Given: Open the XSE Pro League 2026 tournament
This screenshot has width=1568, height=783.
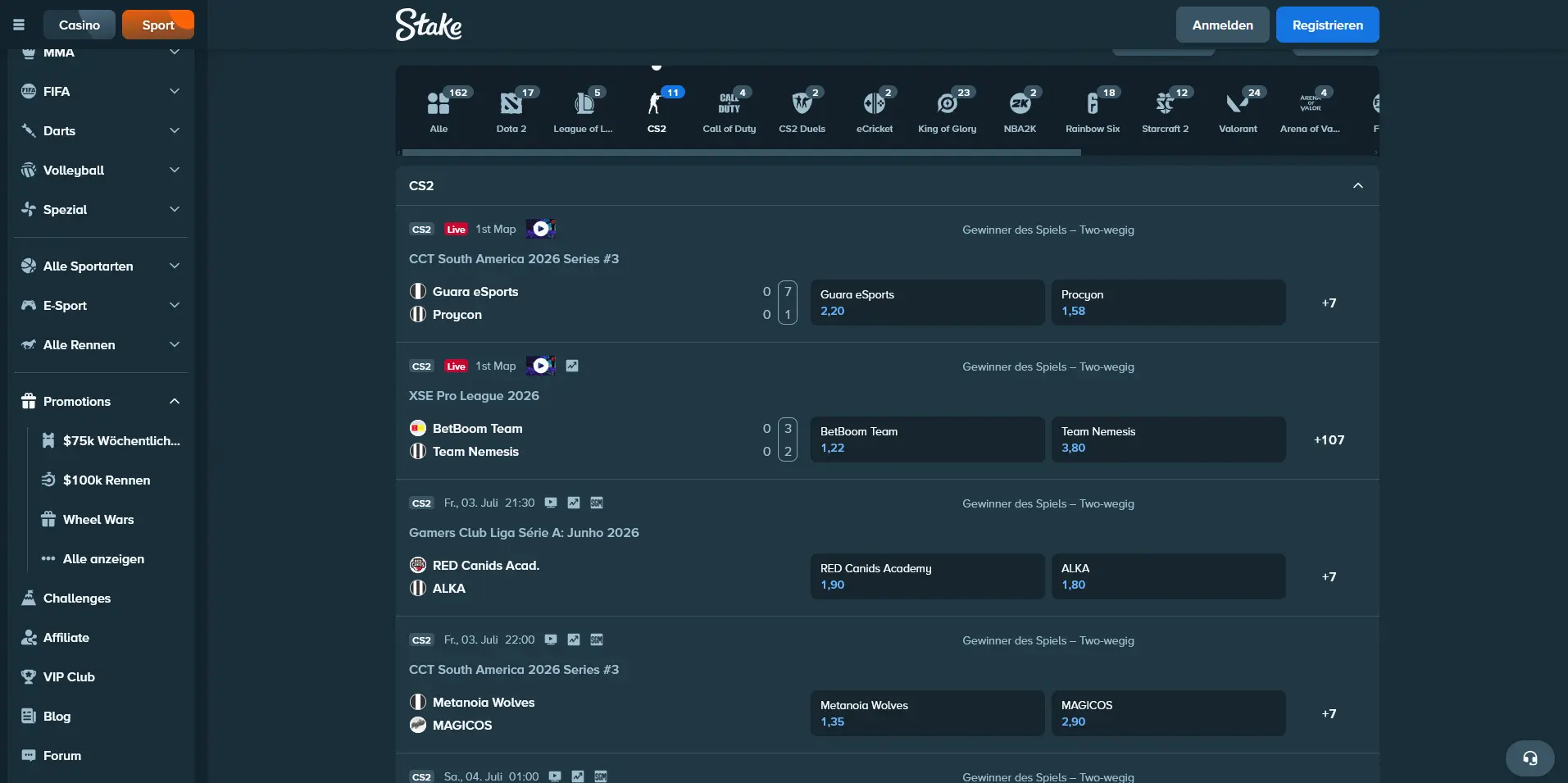Looking at the screenshot, I should point(474,395).
